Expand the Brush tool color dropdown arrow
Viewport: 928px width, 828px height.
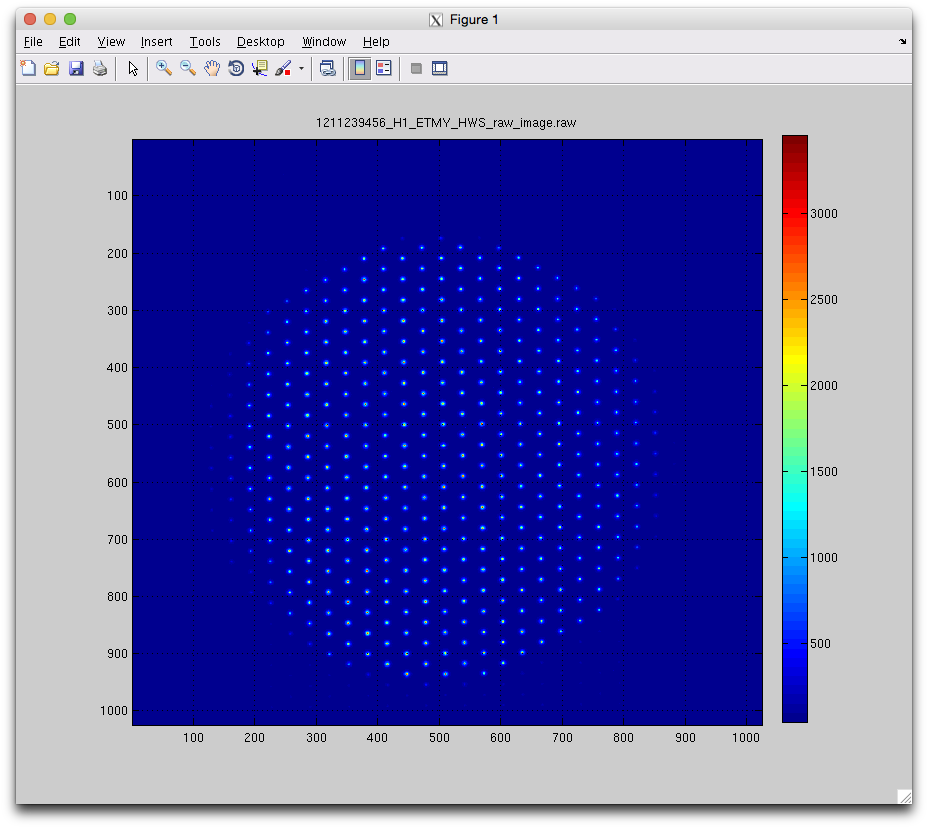tap(301, 70)
